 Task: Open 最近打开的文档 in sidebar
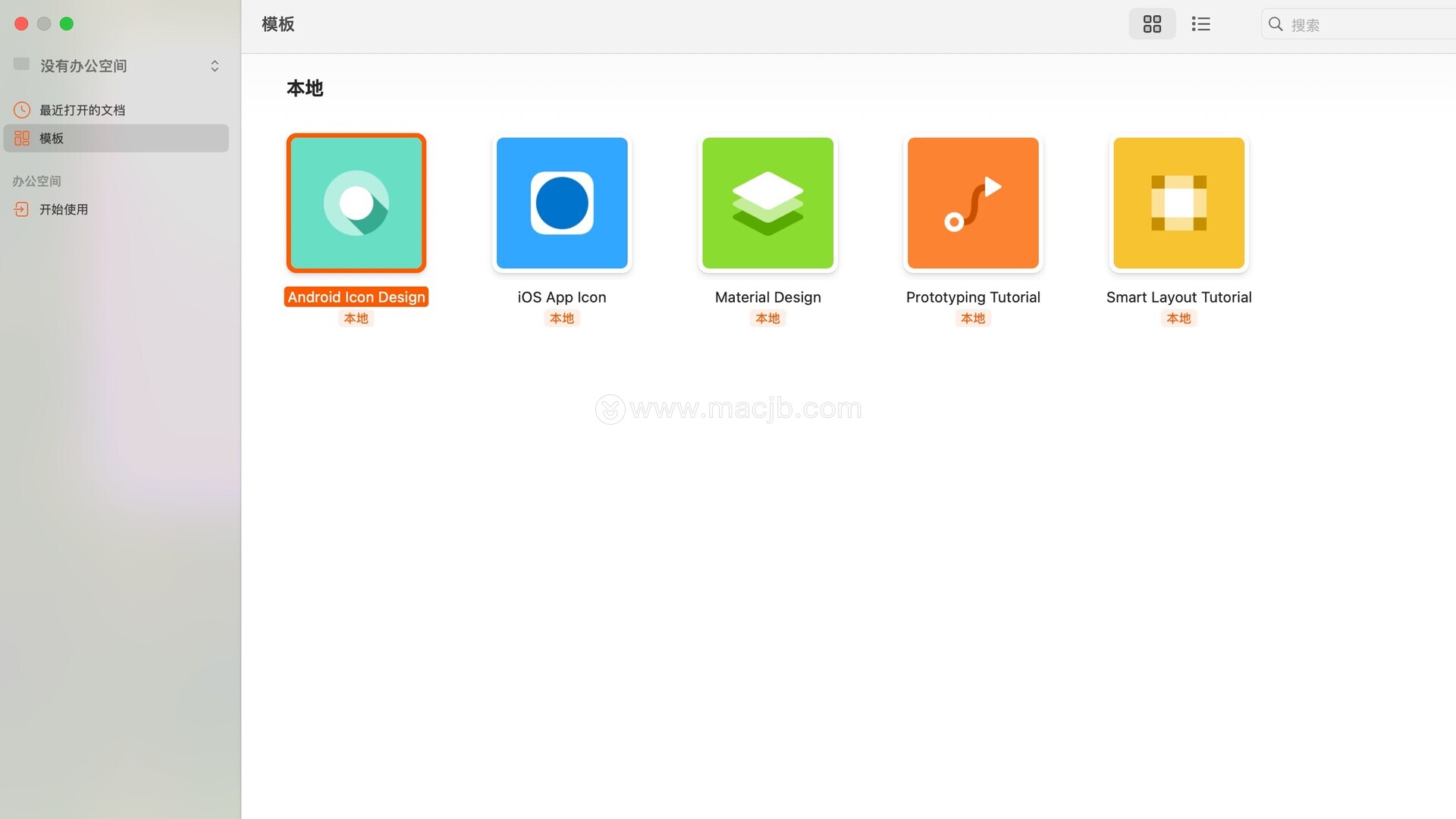82,110
